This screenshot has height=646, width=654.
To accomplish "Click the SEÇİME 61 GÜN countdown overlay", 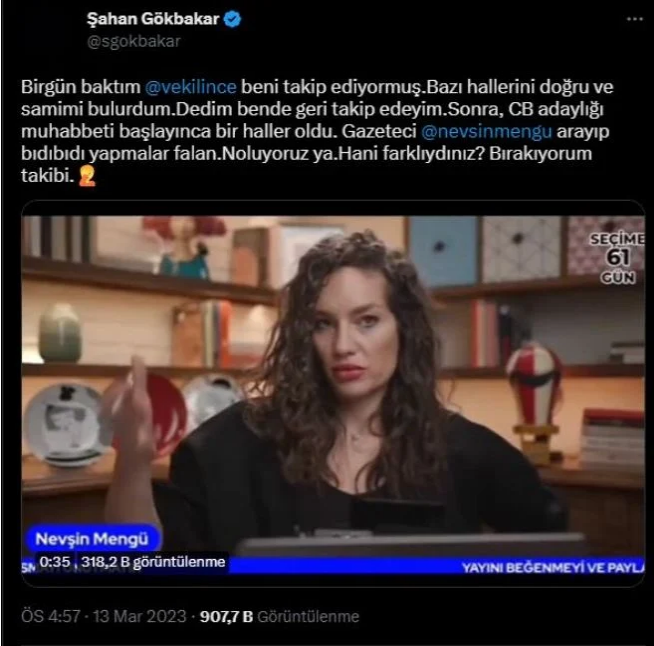I will tap(617, 258).
